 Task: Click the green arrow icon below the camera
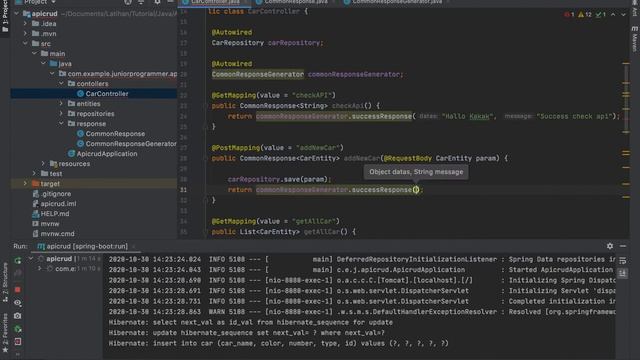(18, 329)
